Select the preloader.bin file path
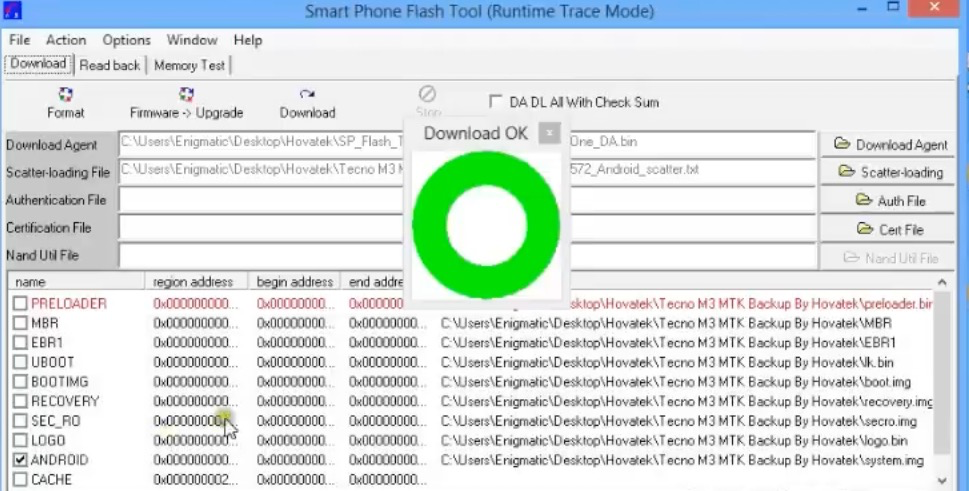 pyautogui.click(x=751, y=303)
